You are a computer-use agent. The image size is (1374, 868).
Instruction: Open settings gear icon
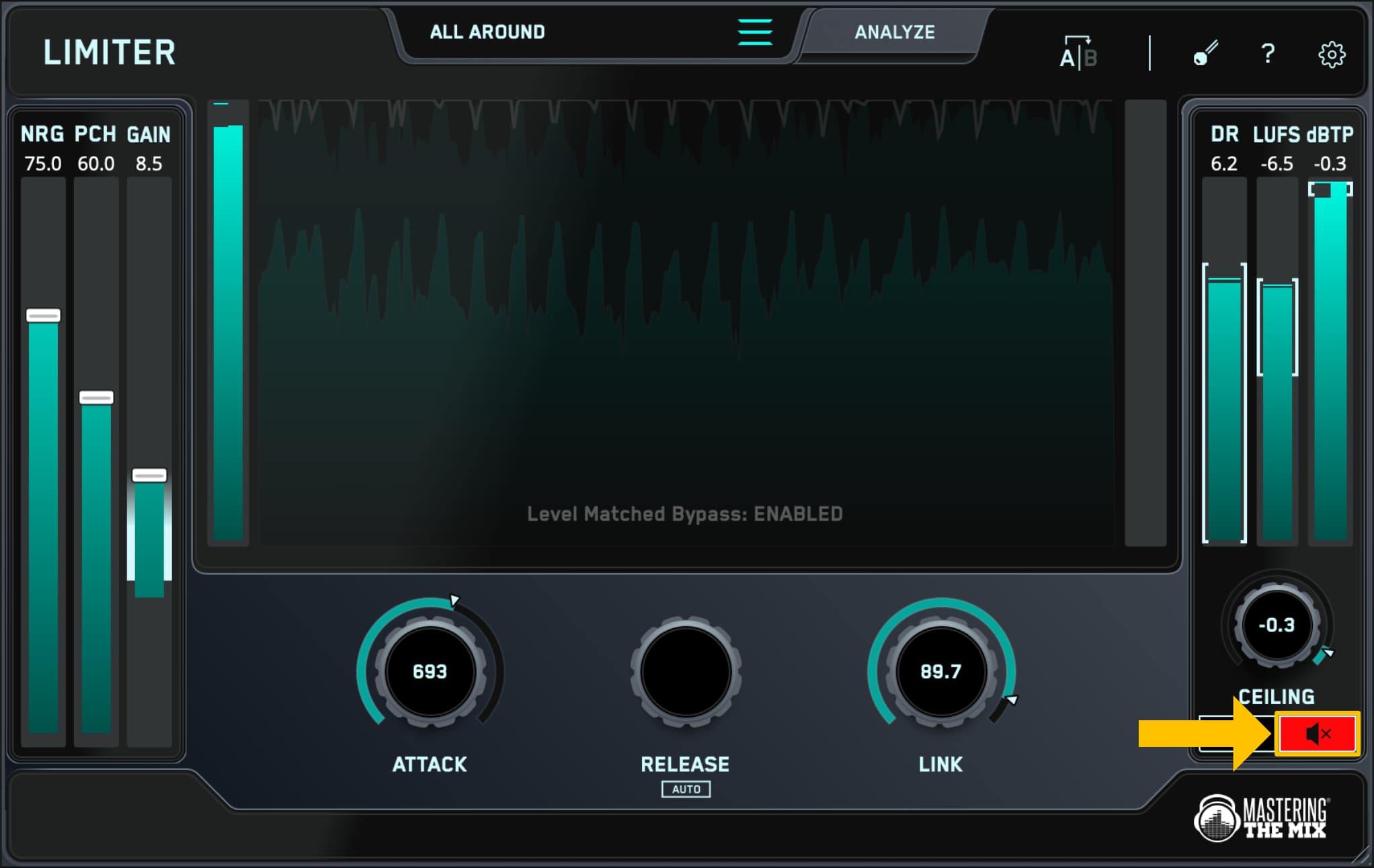[x=1332, y=54]
